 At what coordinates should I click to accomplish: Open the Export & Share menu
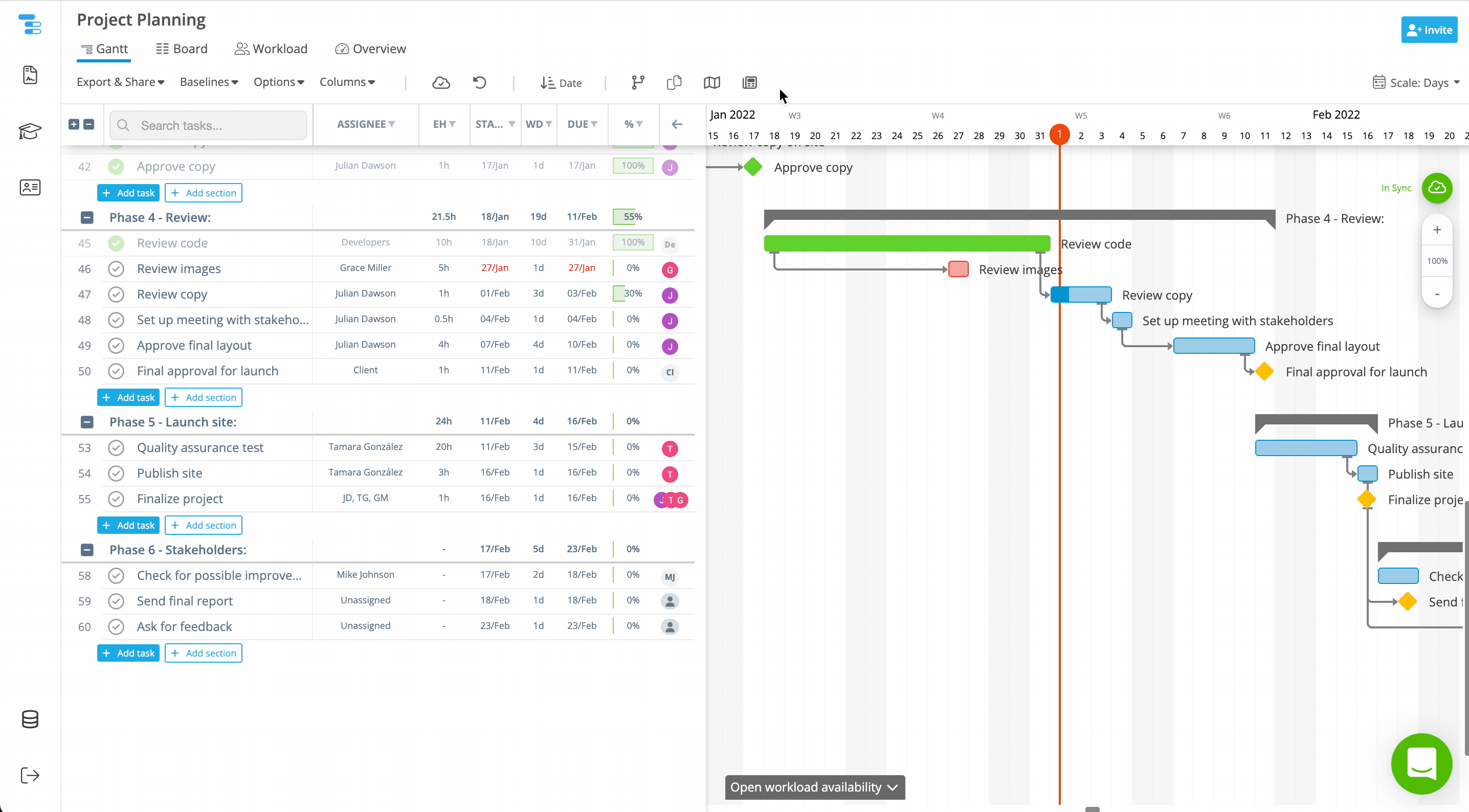[120, 81]
